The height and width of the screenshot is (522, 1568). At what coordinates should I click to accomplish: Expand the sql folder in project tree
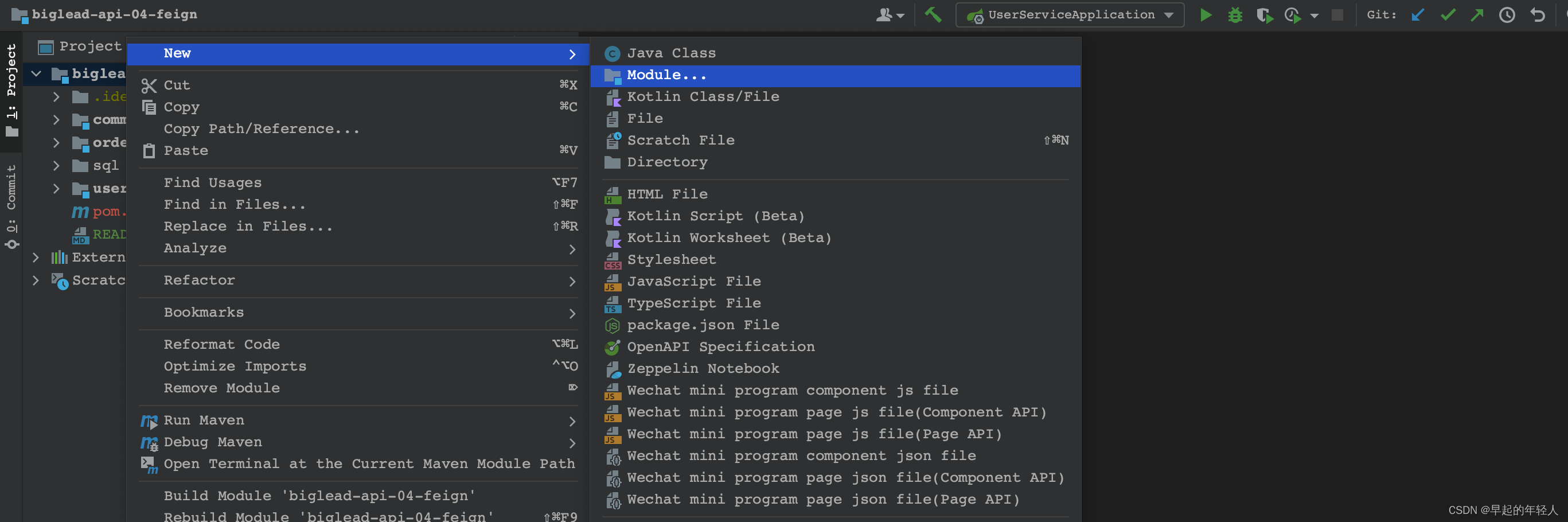(56, 166)
